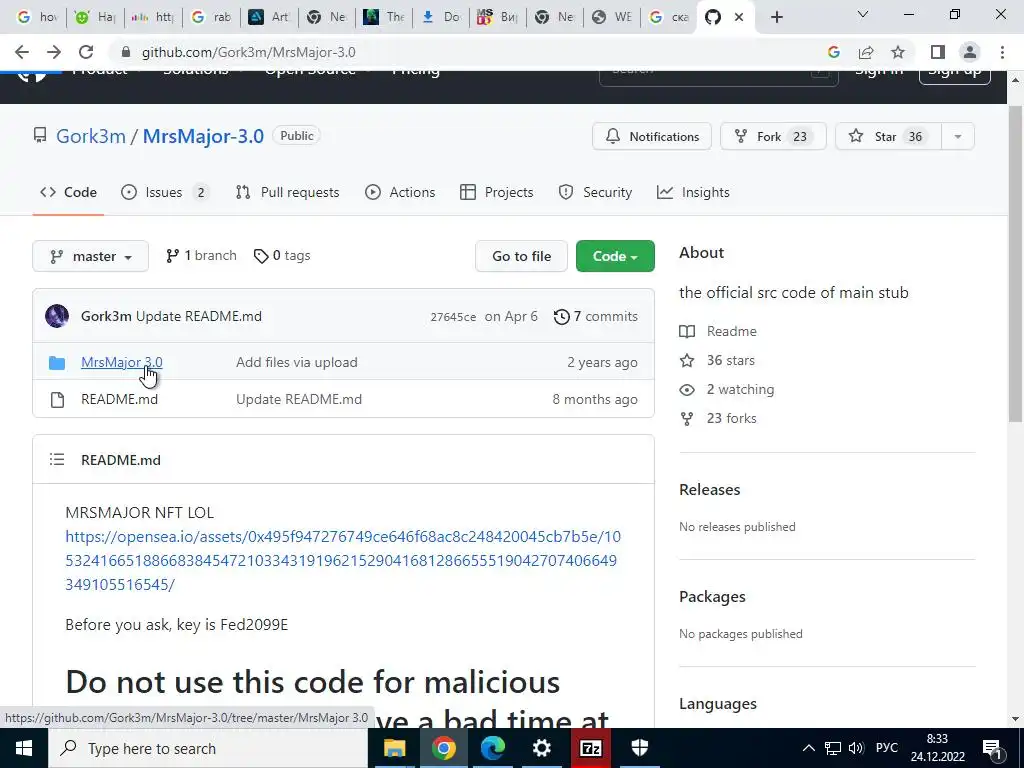Open the tab search chevron in Chrome

coord(863,14)
